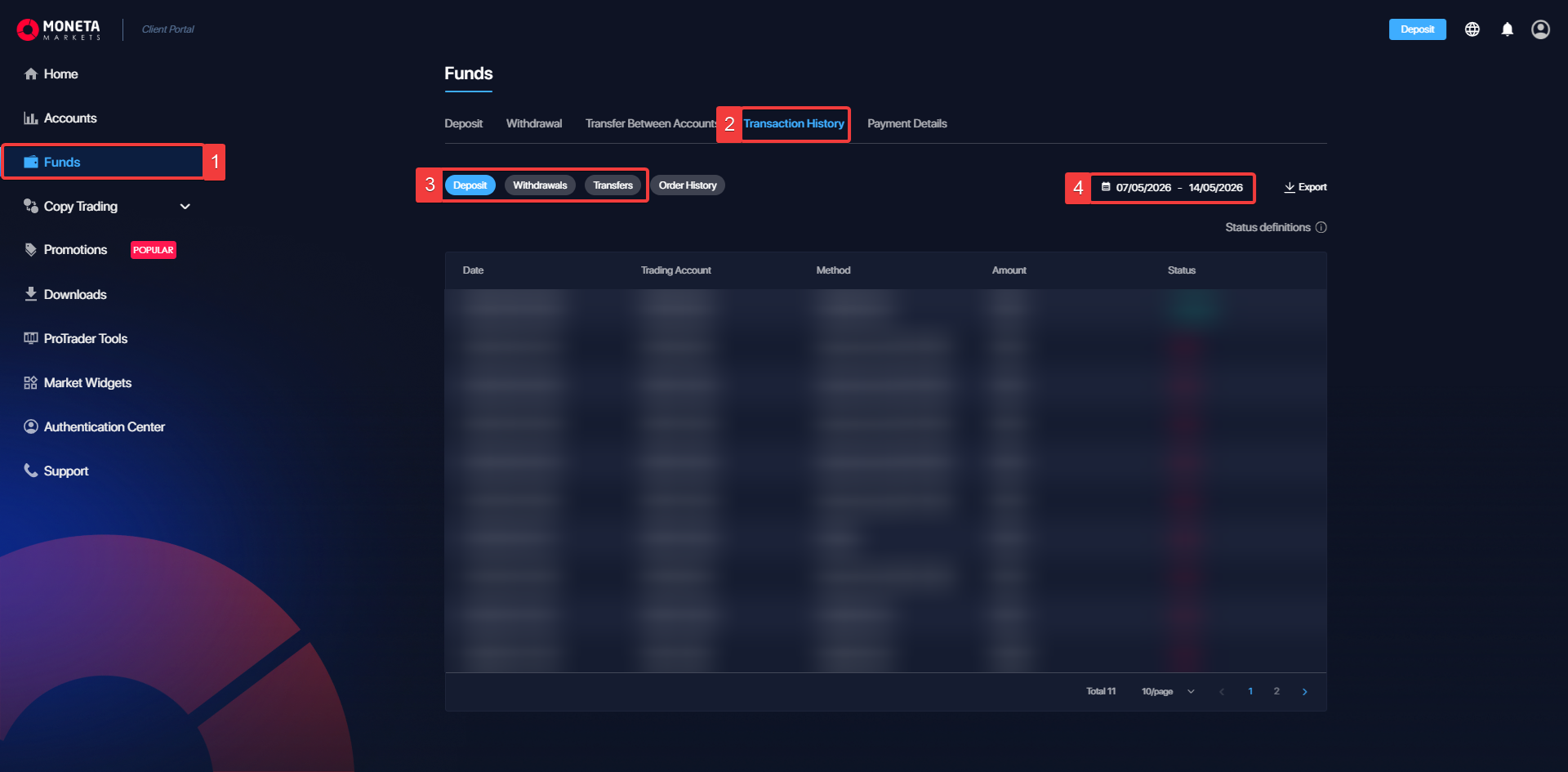Click the Amount column header
This screenshot has width=1568, height=772.
[x=1009, y=270]
